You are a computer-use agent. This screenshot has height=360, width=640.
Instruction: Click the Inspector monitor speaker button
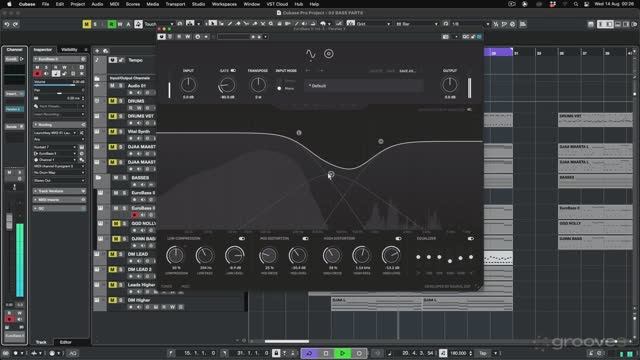tap(46, 73)
